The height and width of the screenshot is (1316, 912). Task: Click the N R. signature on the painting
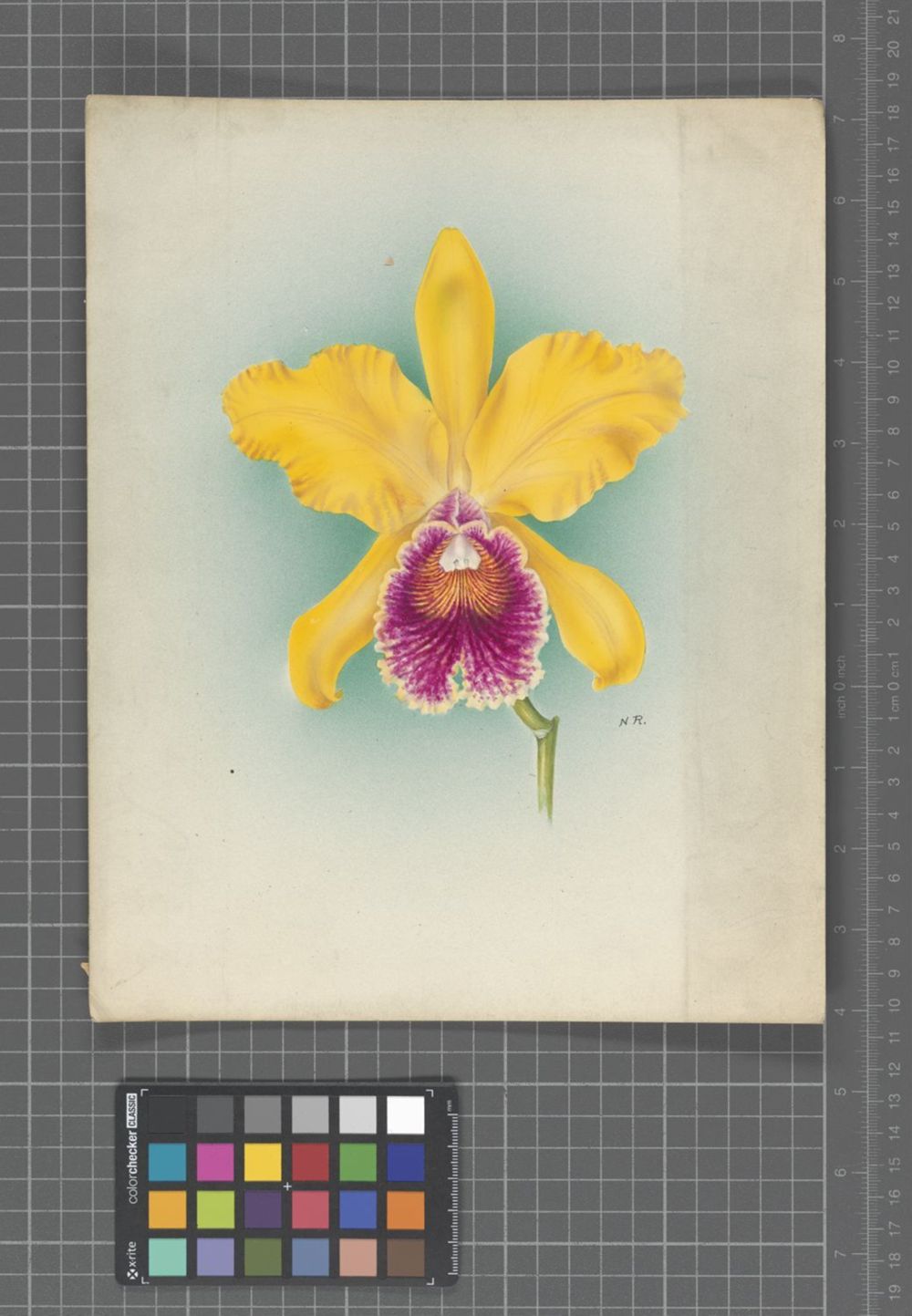click(632, 721)
